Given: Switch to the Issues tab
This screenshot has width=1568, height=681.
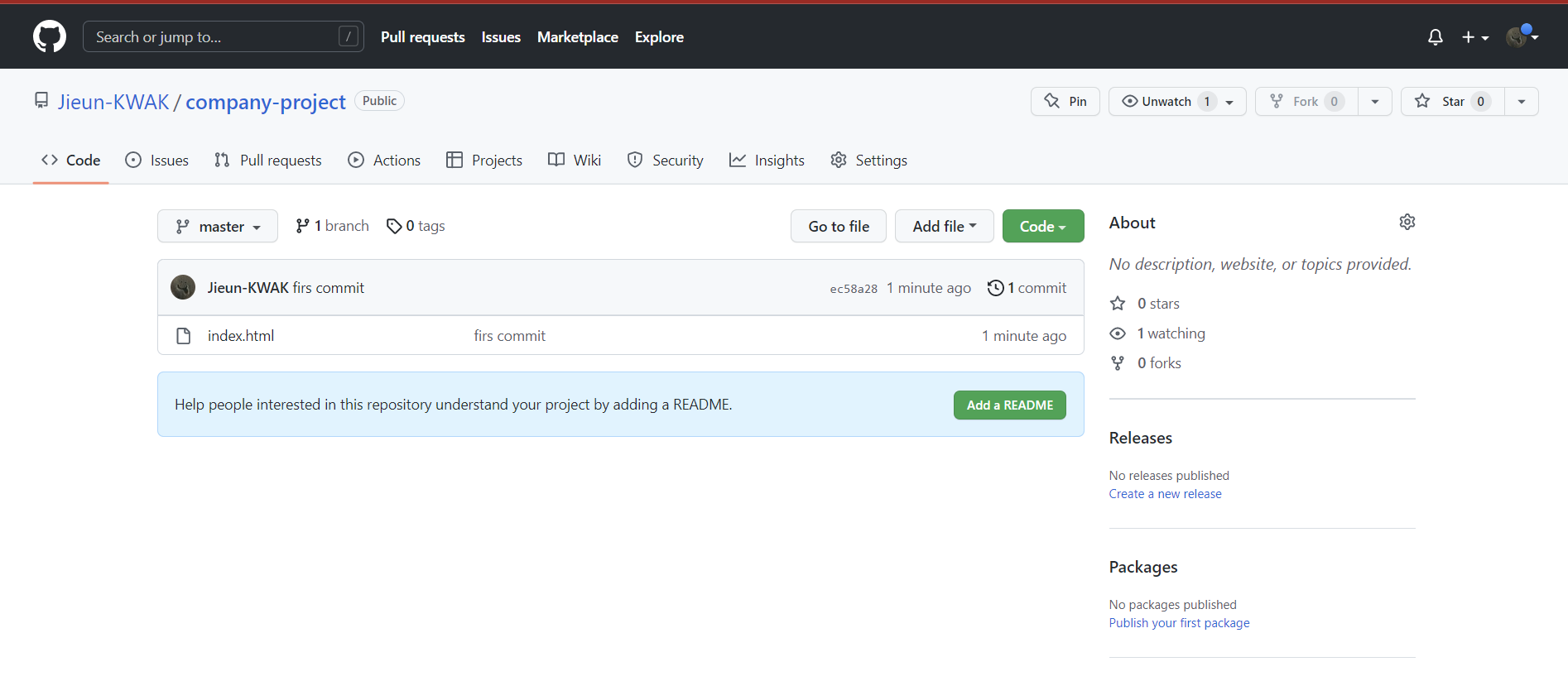Looking at the screenshot, I should pos(156,161).
